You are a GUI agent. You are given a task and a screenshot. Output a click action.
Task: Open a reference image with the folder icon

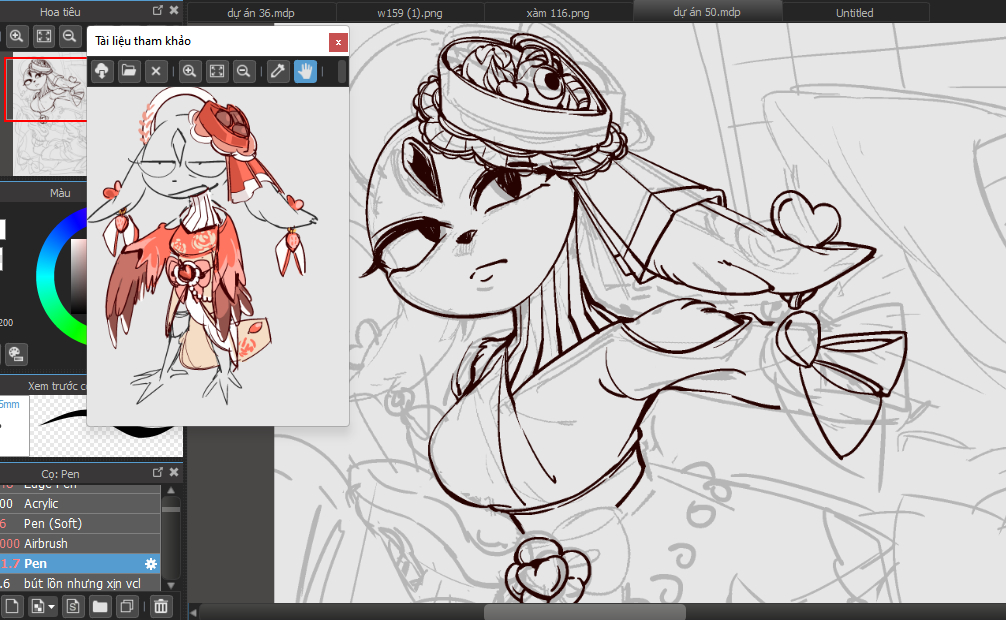point(129,71)
